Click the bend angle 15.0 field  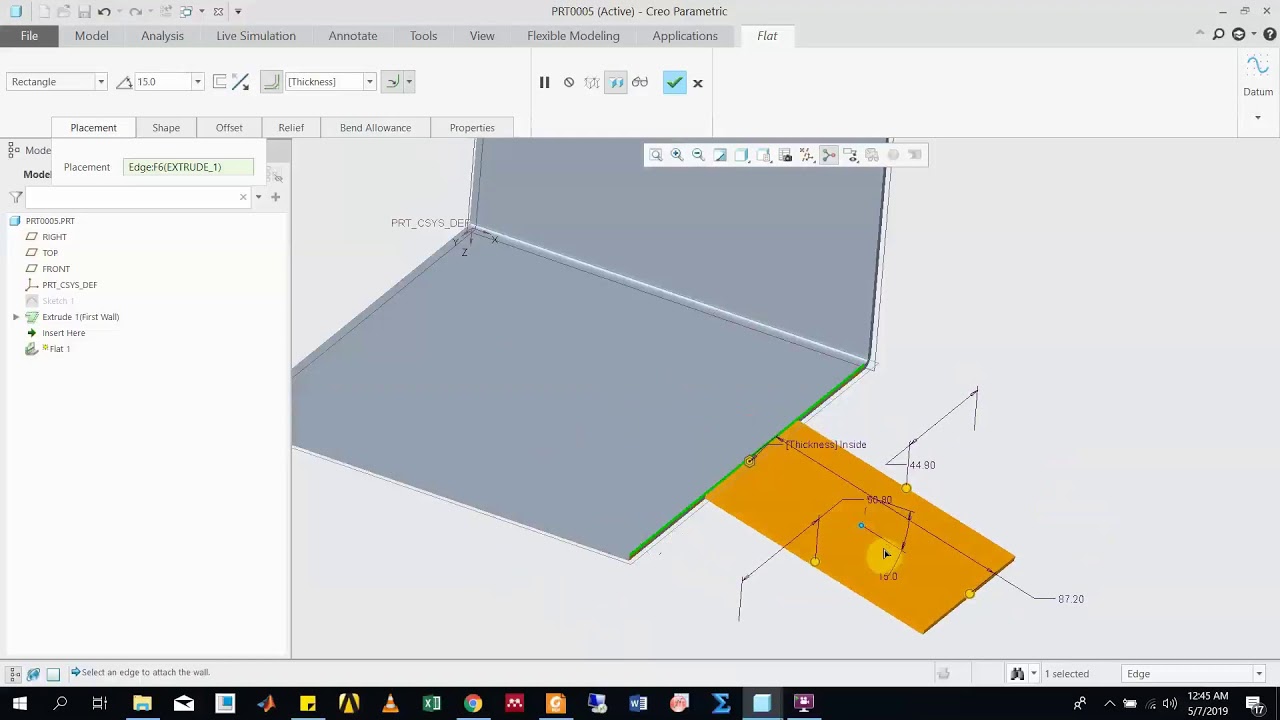click(x=162, y=82)
